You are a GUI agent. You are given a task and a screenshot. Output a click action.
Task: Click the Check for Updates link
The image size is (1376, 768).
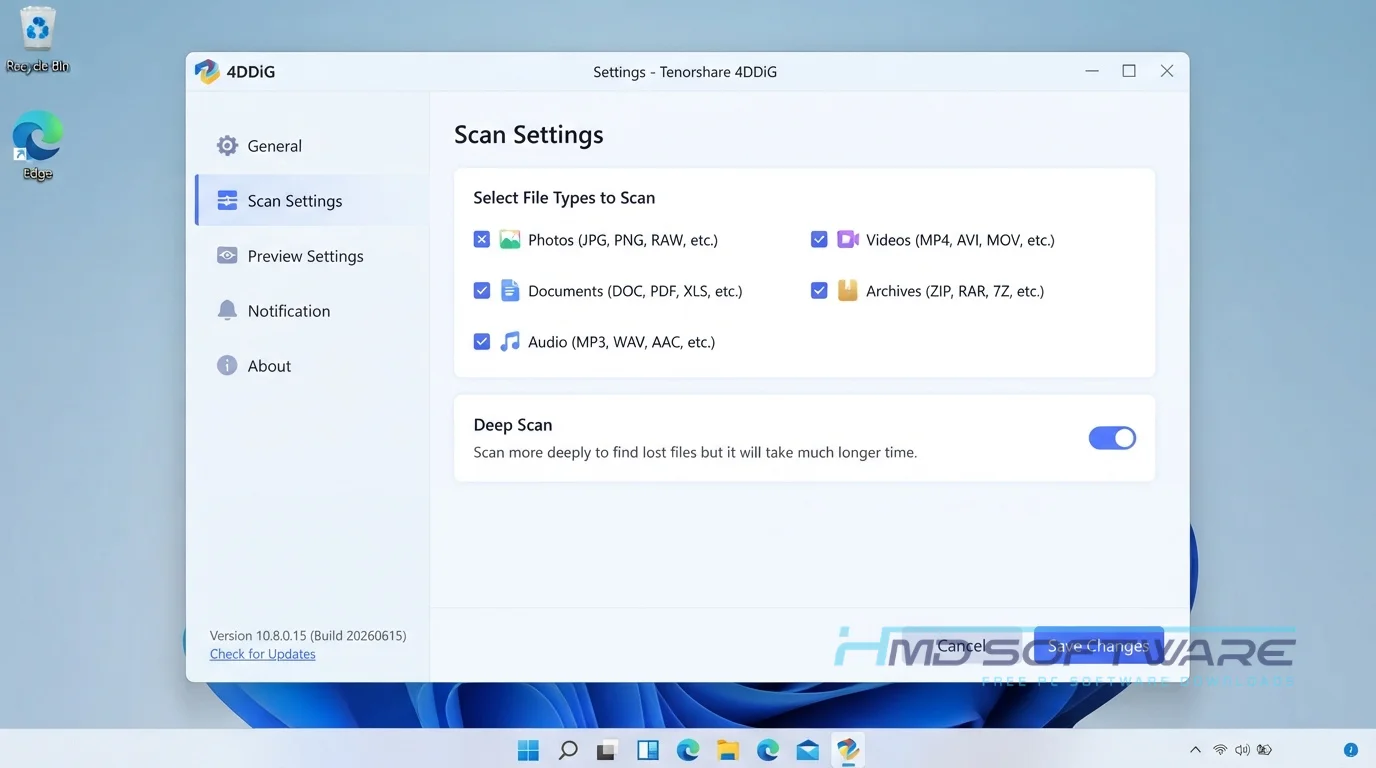pos(263,654)
